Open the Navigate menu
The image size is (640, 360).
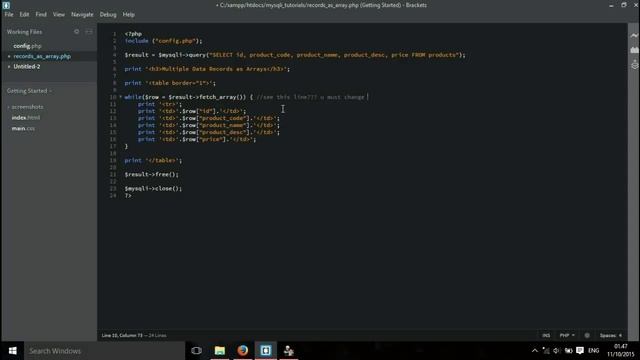[82, 14]
